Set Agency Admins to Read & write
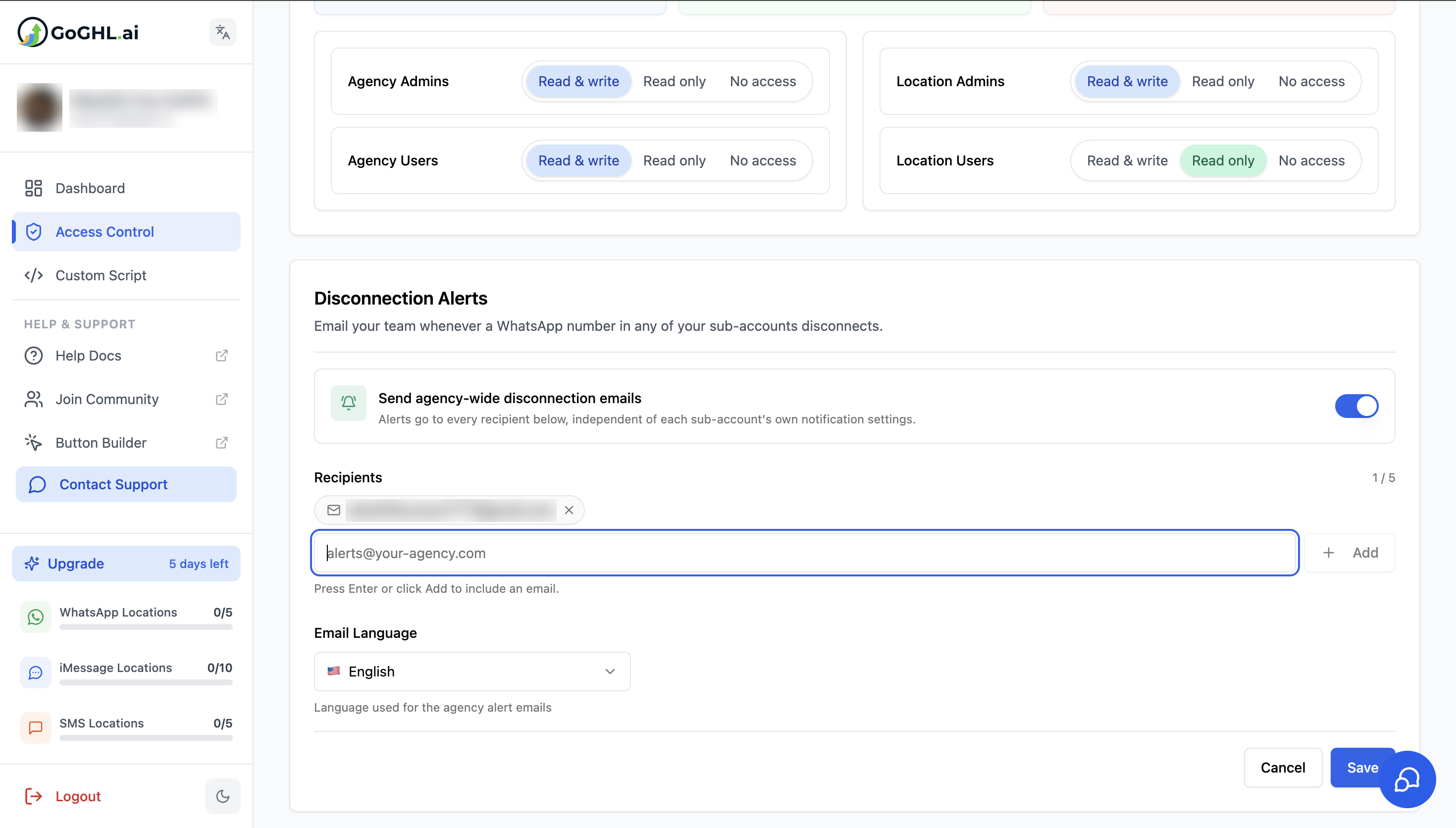The width and height of the screenshot is (1456, 828). pos(579,81)
